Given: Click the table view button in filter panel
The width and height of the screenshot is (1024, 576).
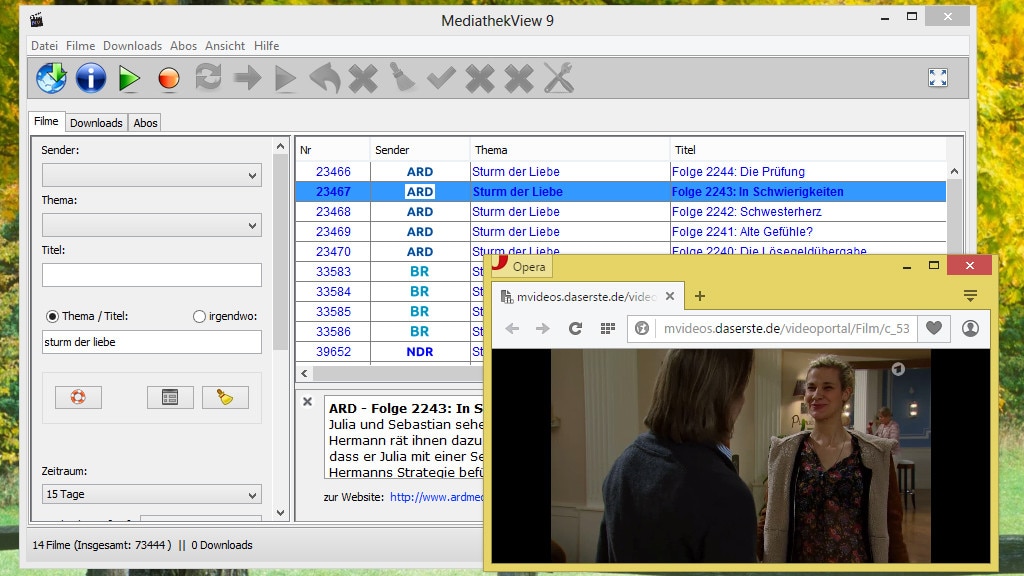Looking at the screenshot, I should pos(170,397).
